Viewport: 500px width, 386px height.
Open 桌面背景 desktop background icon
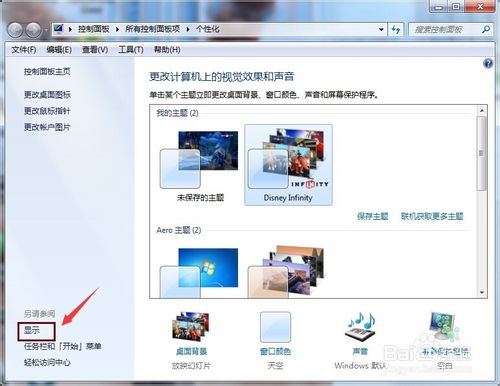(191, 326)
